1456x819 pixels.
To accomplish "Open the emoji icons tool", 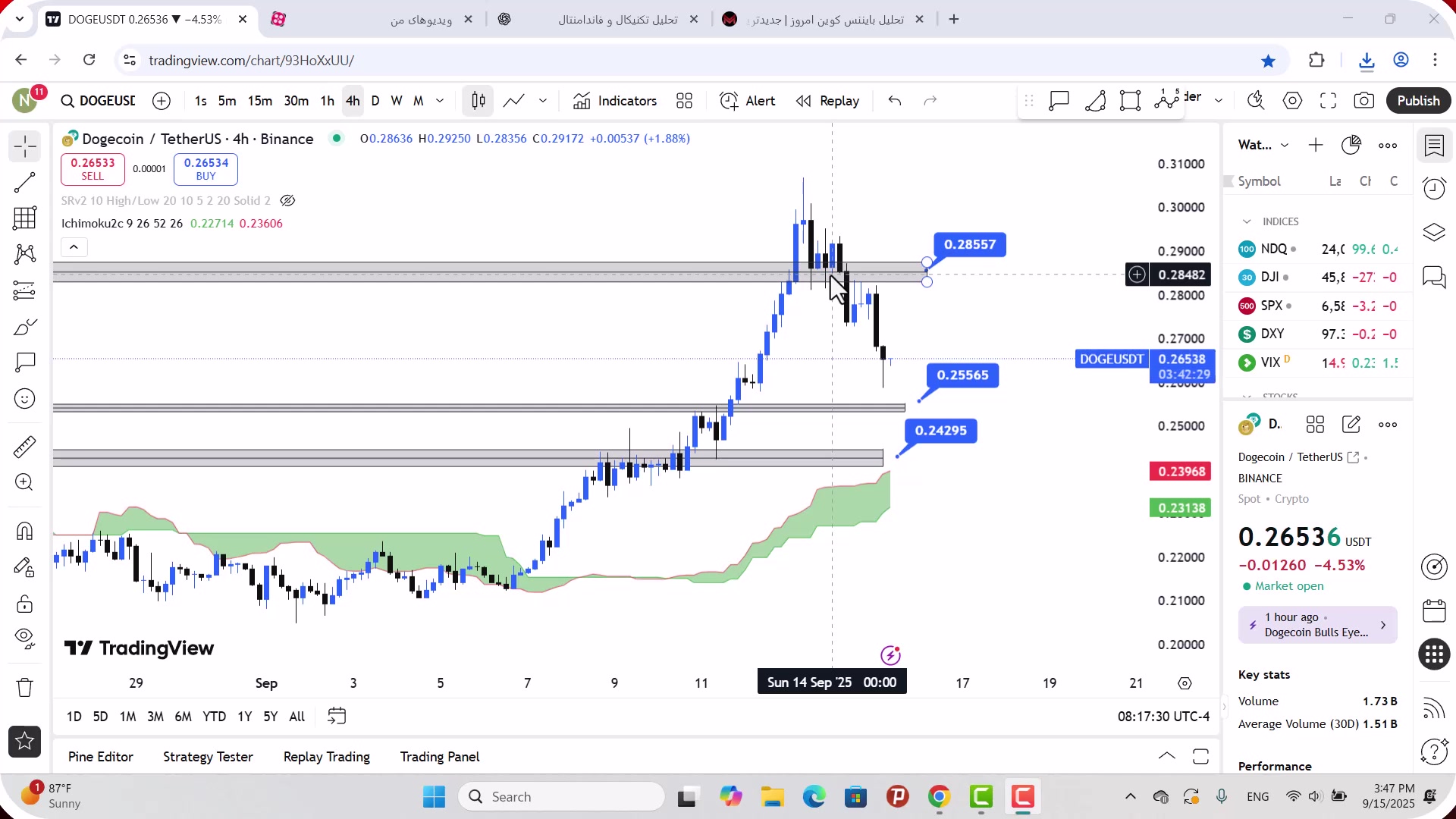I will tap(25, 399).
